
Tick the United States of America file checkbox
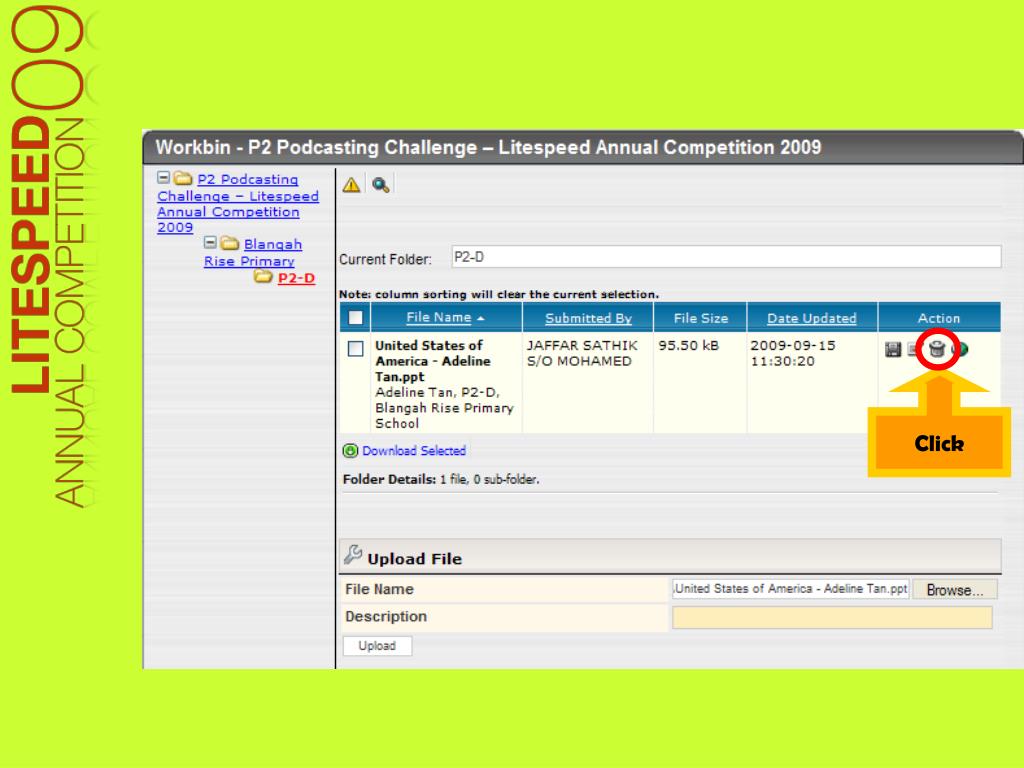click(355, 348)
